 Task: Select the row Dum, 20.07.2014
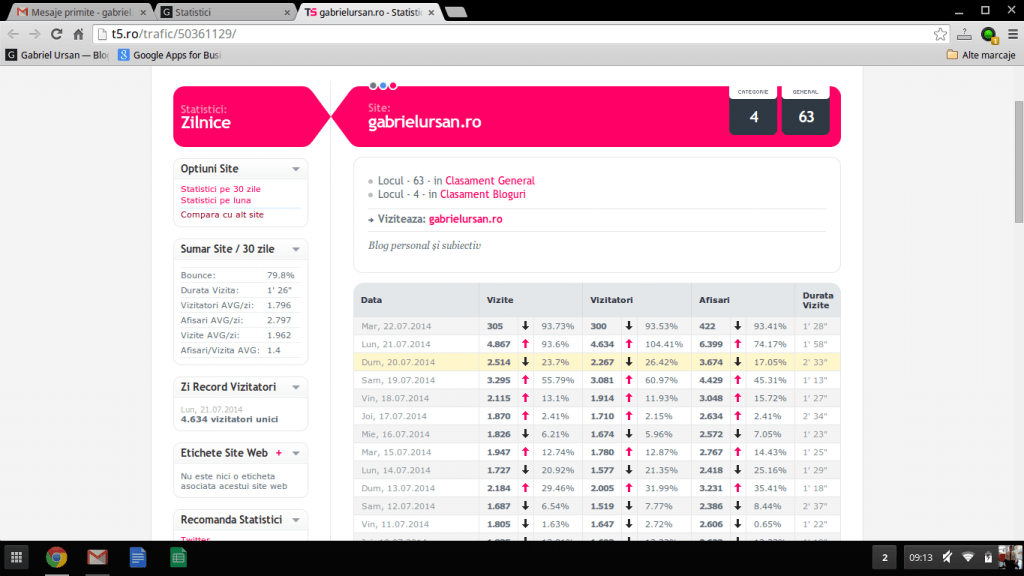(x=597, y=362)
